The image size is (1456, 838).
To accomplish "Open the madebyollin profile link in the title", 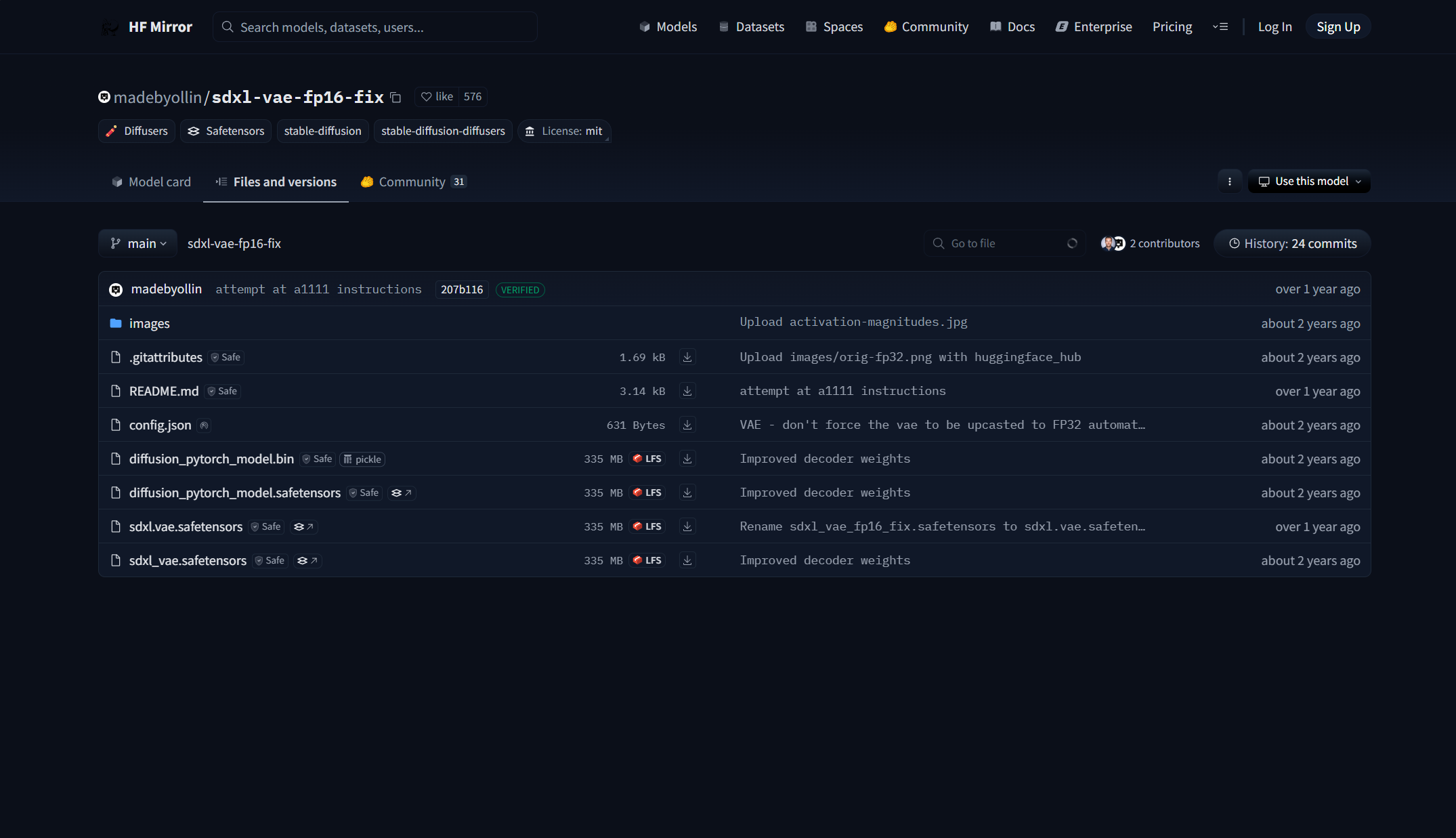I will click(x=157, y=98).
